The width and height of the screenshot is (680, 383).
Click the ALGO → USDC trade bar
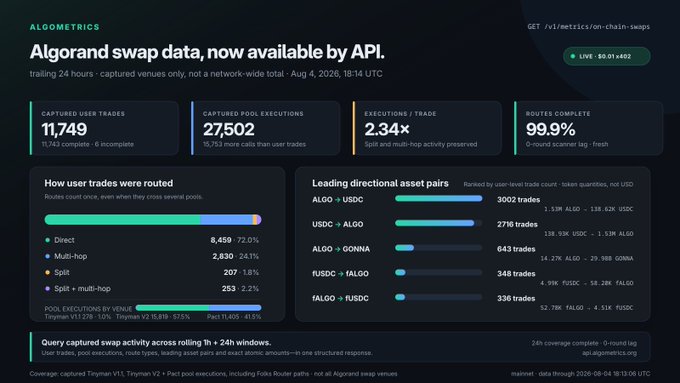point(438,199)
